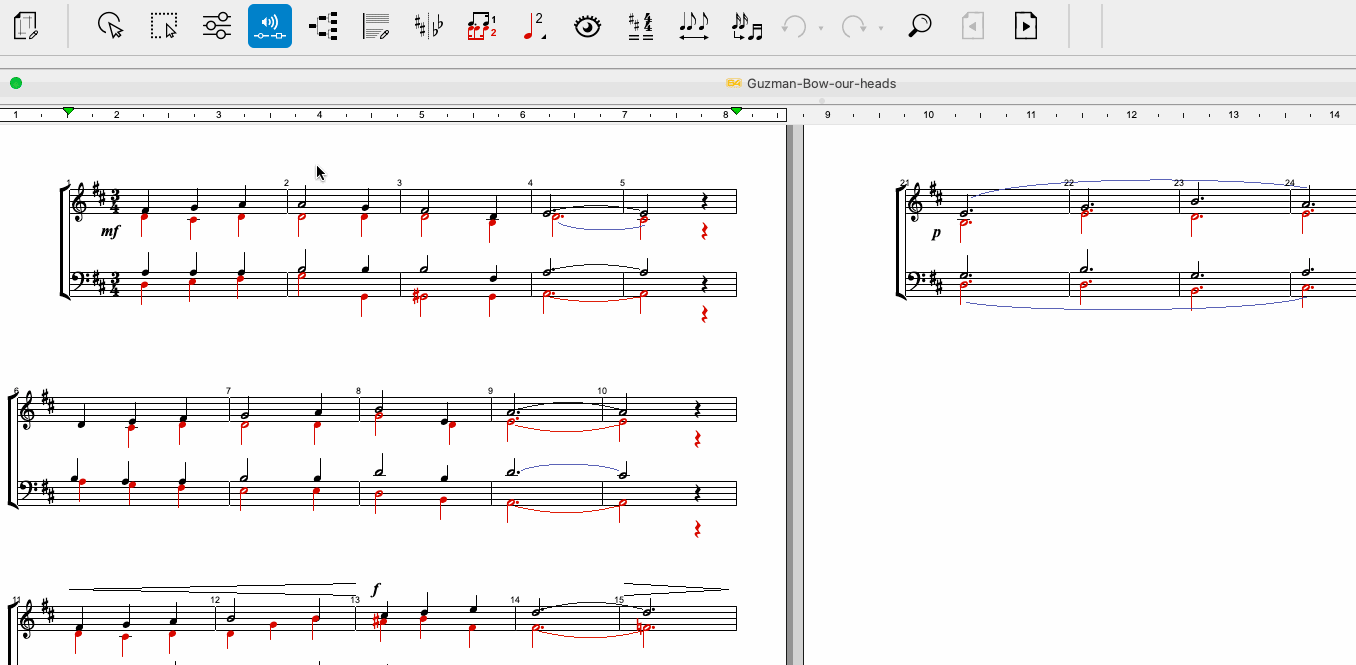This screenshot has width=1356, height=665.
Task: Go to the next page
Action: point(1025,26)
